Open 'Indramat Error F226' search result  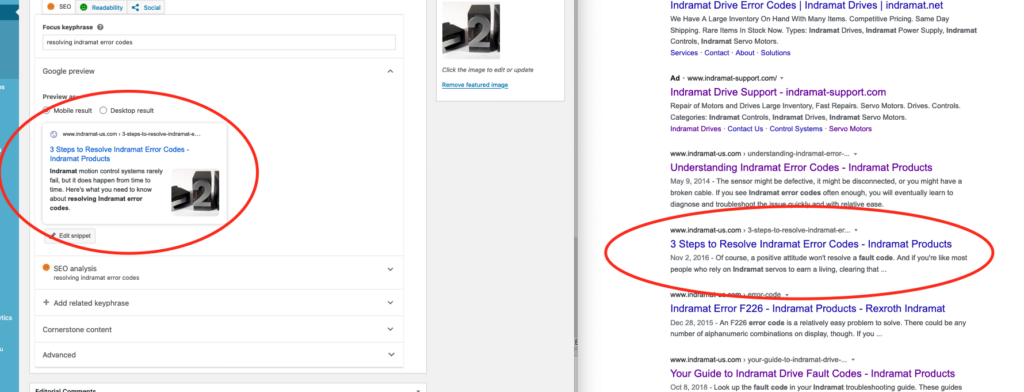pos(808,308)
